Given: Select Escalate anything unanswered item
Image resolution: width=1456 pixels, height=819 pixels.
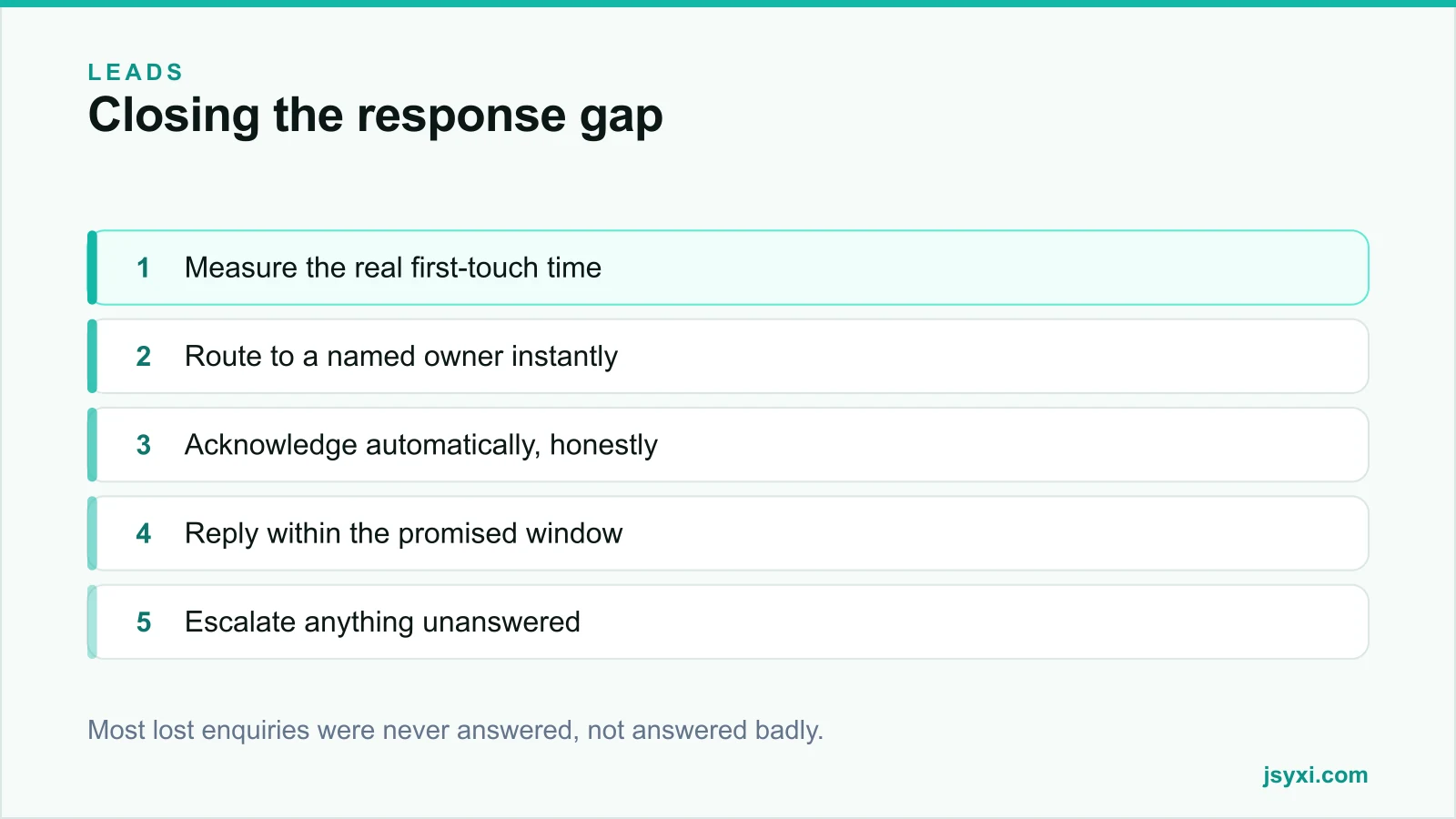Looking at the screenshot, I should point(728,622).
